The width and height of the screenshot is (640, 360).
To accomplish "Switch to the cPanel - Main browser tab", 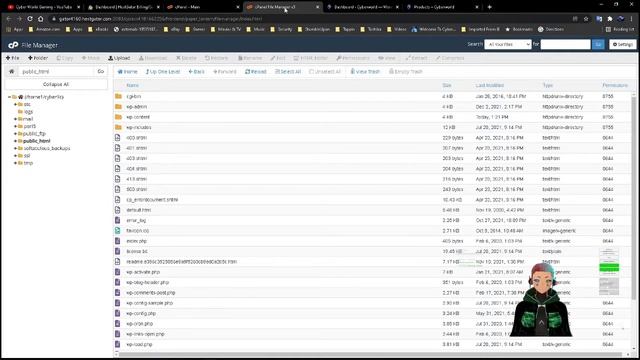I will point(203,7).
